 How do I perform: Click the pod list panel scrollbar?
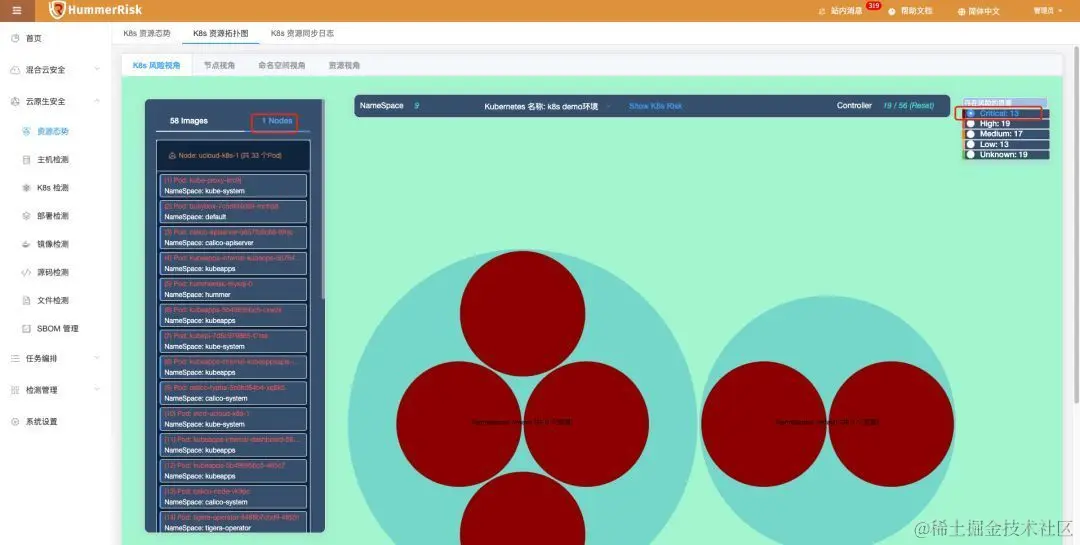tap(322, 200)
